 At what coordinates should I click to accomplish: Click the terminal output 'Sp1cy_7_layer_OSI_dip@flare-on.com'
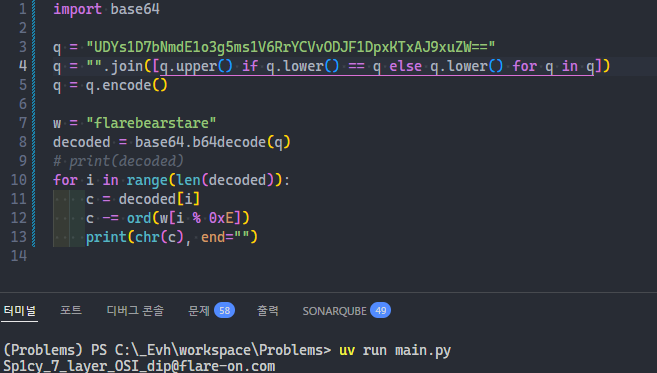click(x=140, y=366)
